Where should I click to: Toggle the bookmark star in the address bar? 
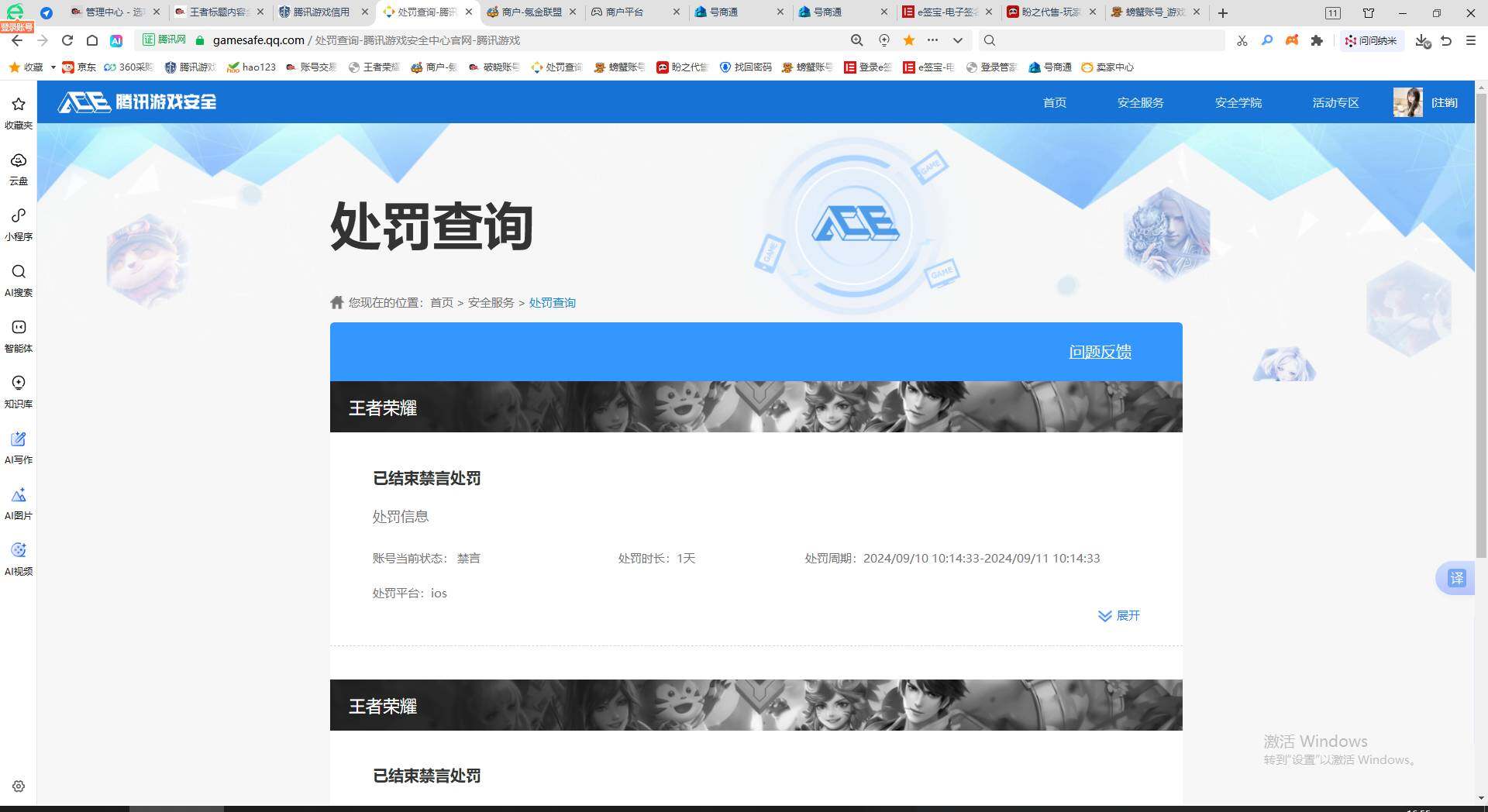(908, 40)
